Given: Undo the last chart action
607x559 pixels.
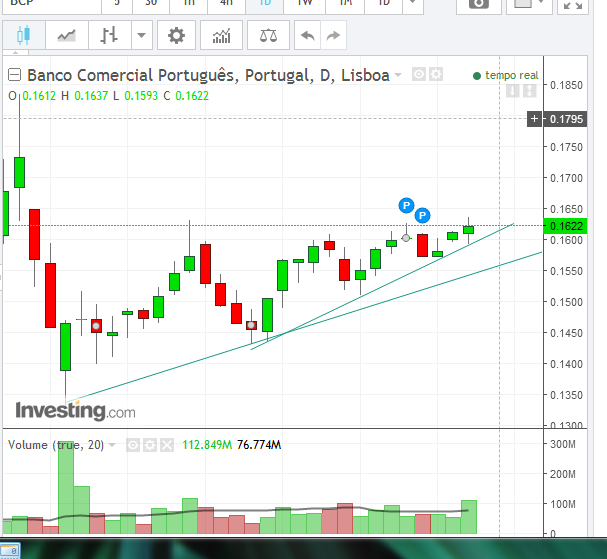Looking at the screenshot, I should [307, 35].
